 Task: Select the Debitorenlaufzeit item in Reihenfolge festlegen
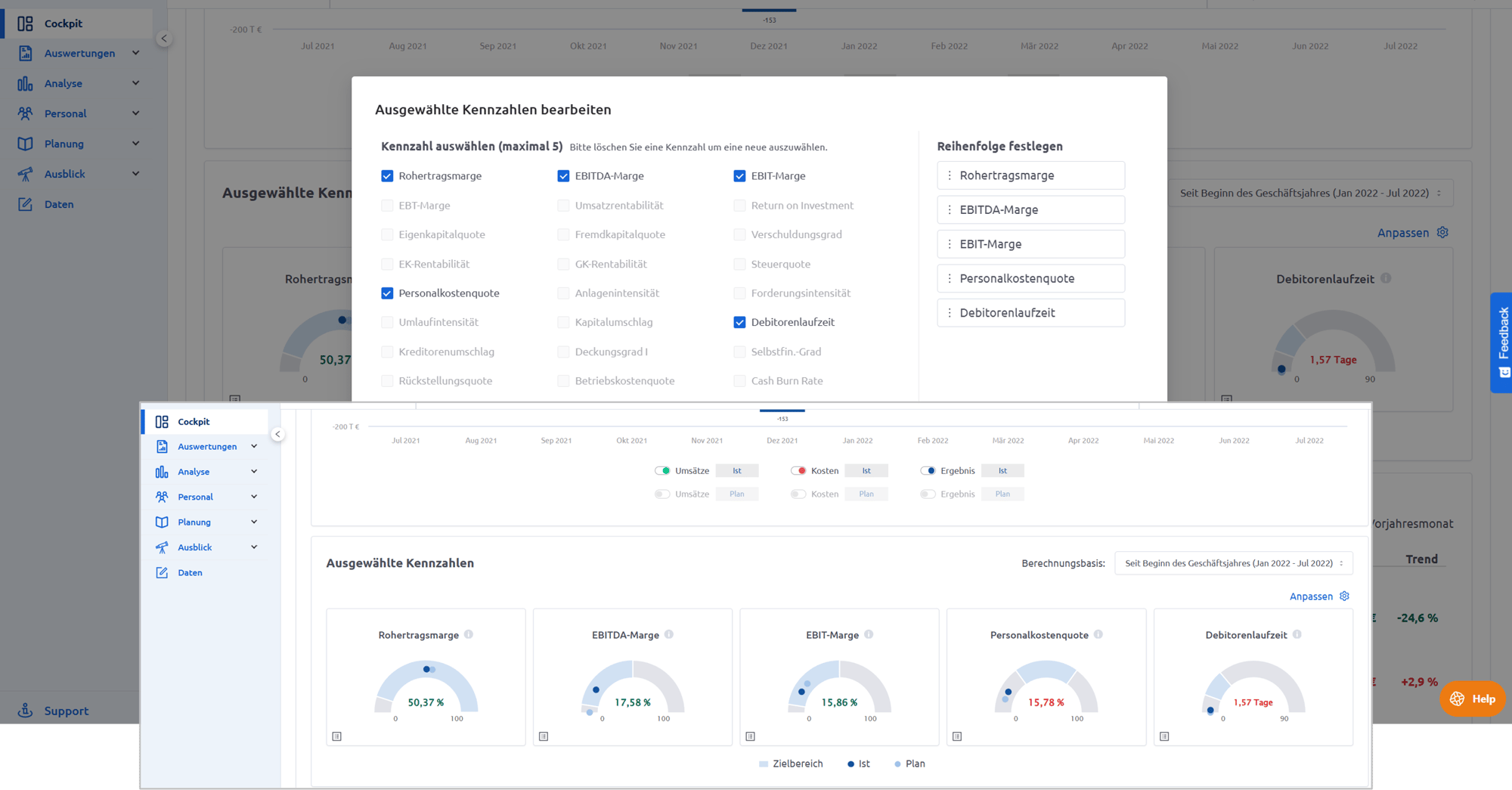tap(1030, 313)
